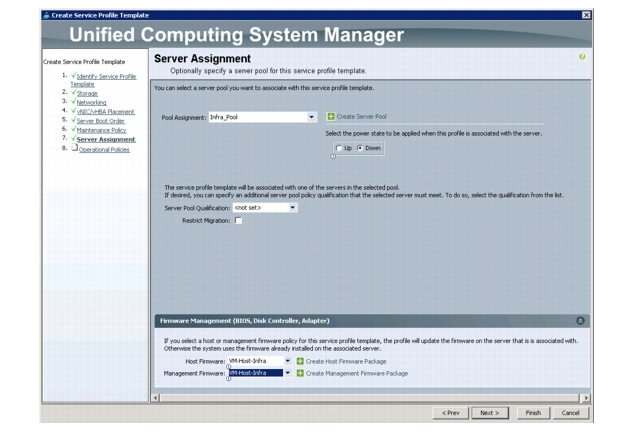Click the Finish button

click(x=533, y=413)
